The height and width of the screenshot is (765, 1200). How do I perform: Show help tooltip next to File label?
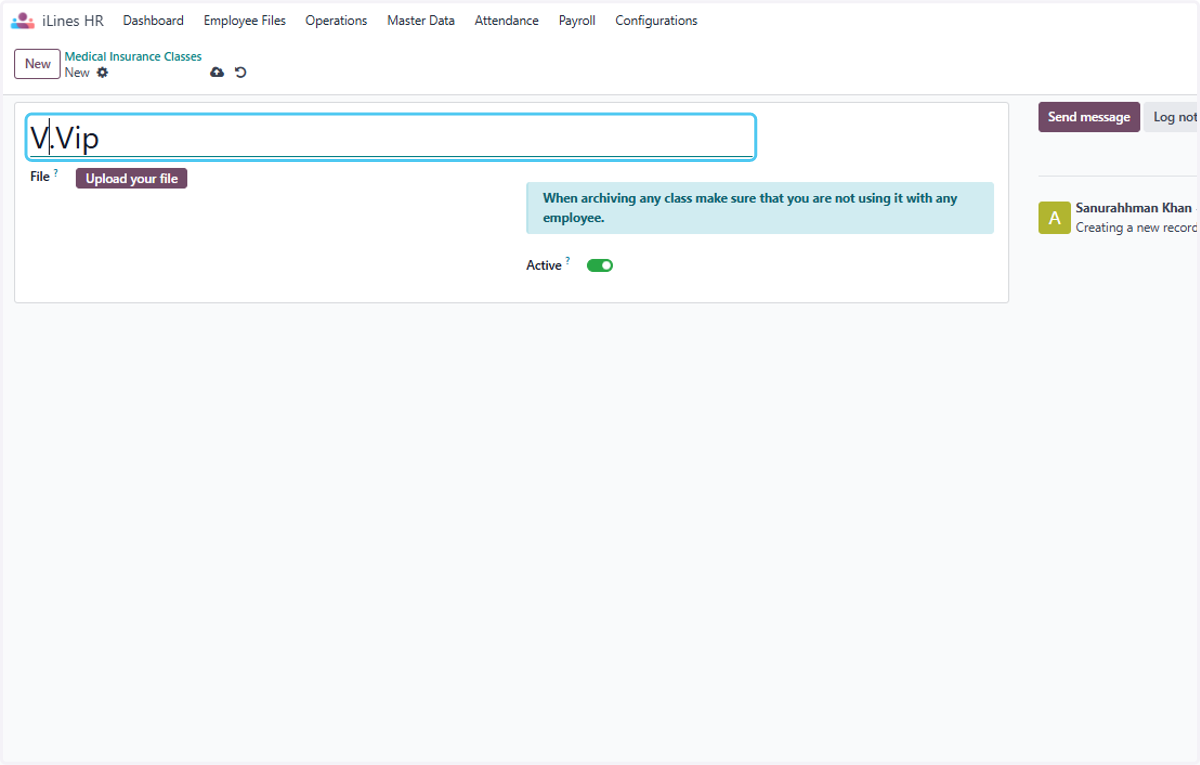(x=56, y=173)
